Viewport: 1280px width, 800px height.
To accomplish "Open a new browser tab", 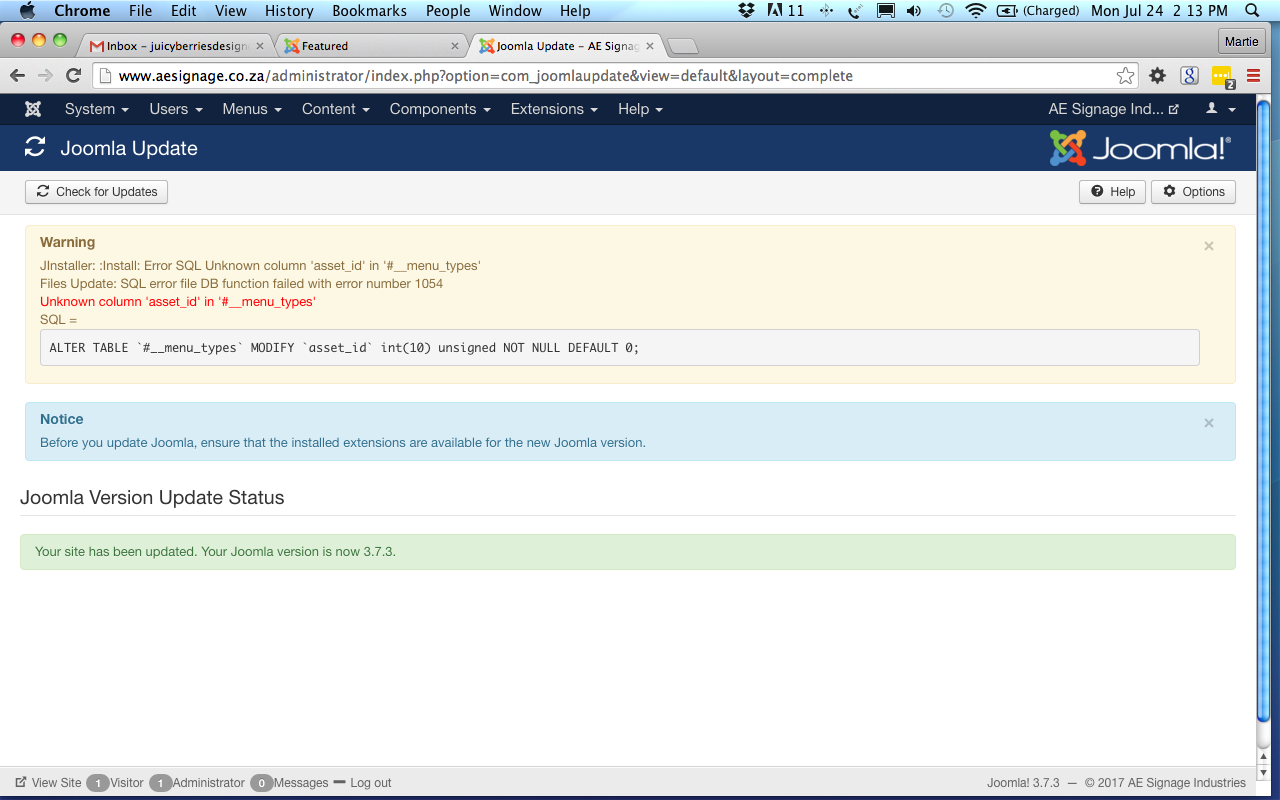I will coord(683,46).
